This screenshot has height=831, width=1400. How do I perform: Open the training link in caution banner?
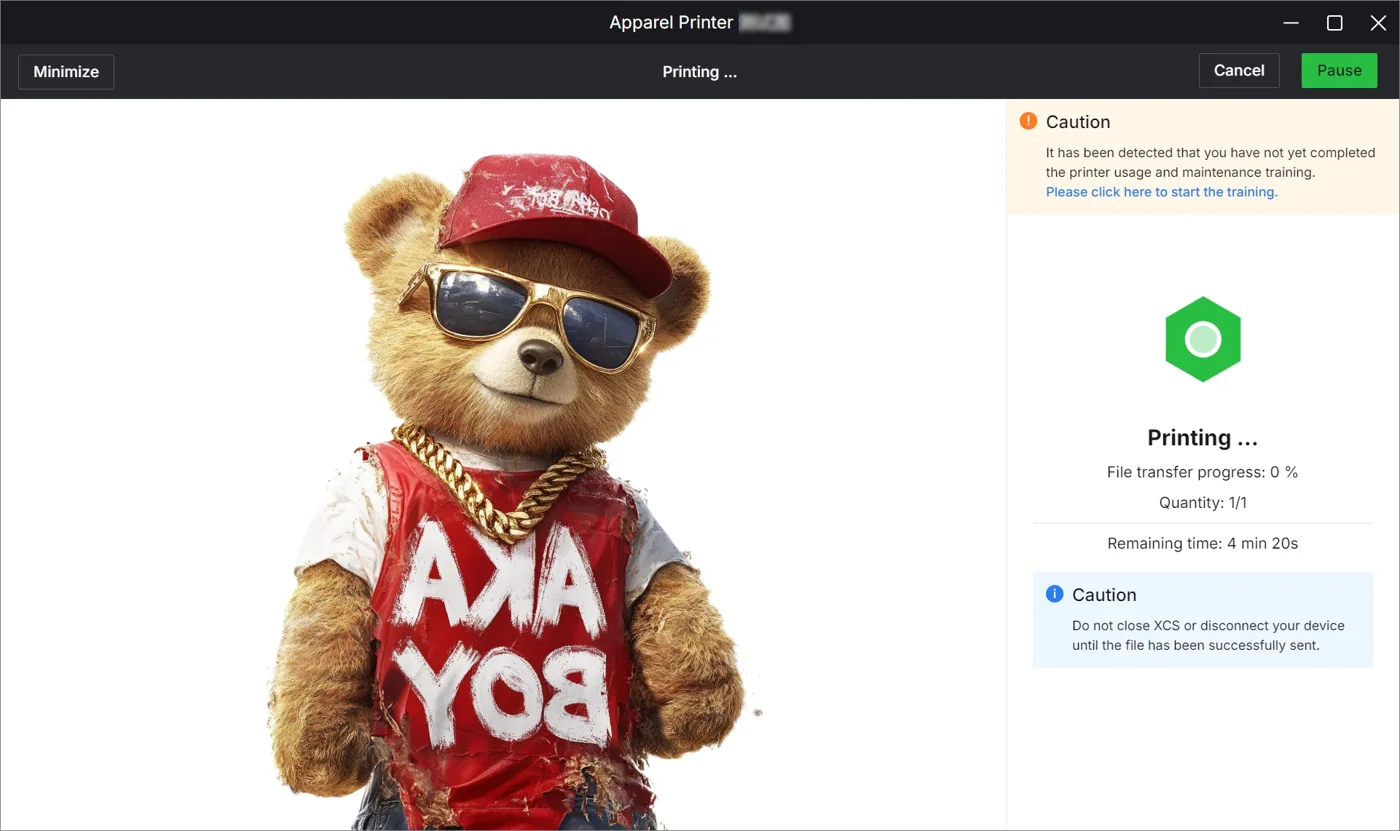point(1161,192)
